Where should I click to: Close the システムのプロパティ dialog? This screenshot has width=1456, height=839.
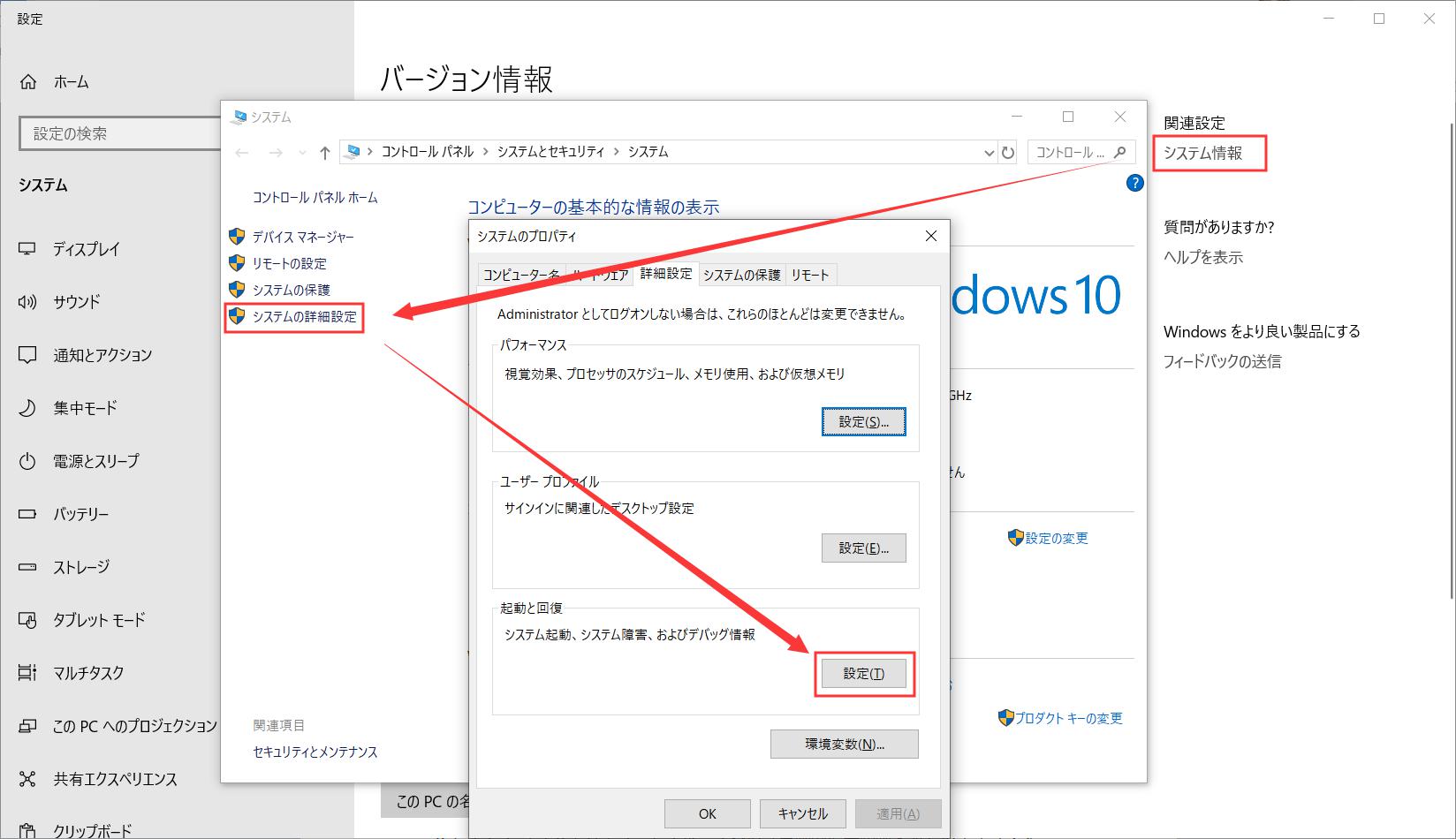coord(930,236)
